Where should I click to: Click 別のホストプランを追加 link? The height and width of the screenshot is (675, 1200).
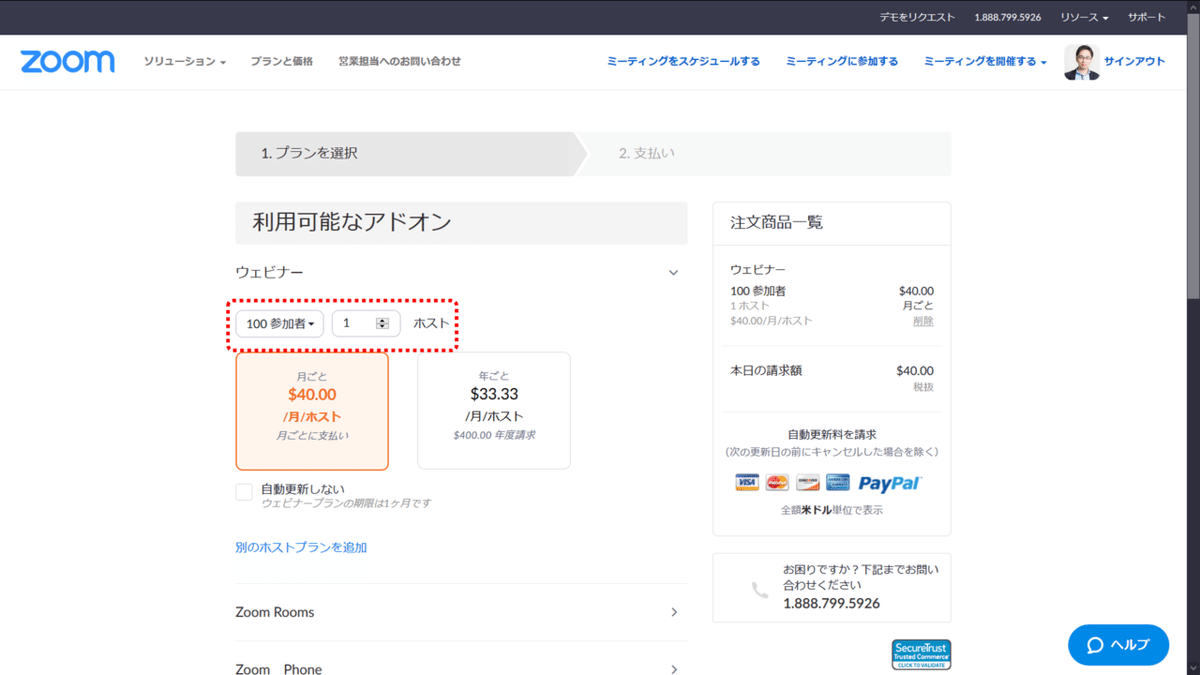[301, 548]
